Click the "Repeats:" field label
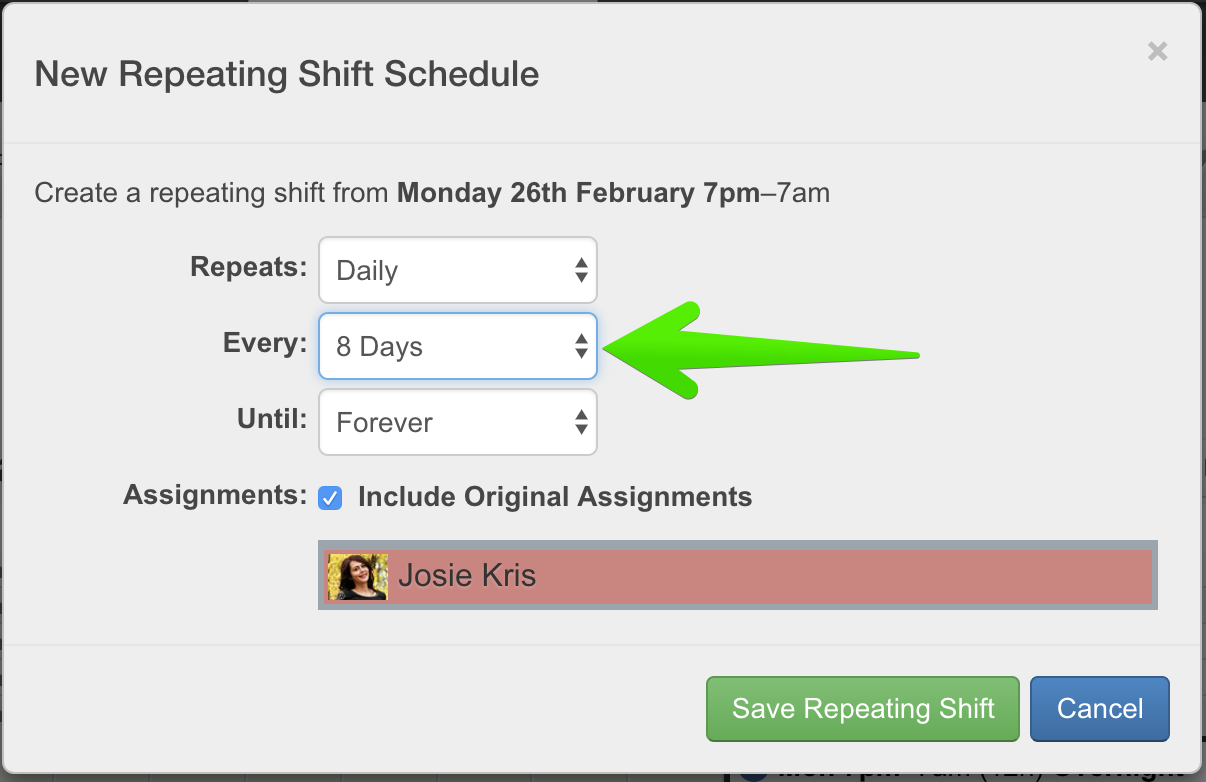1206x782 pixels. [248, 268]
